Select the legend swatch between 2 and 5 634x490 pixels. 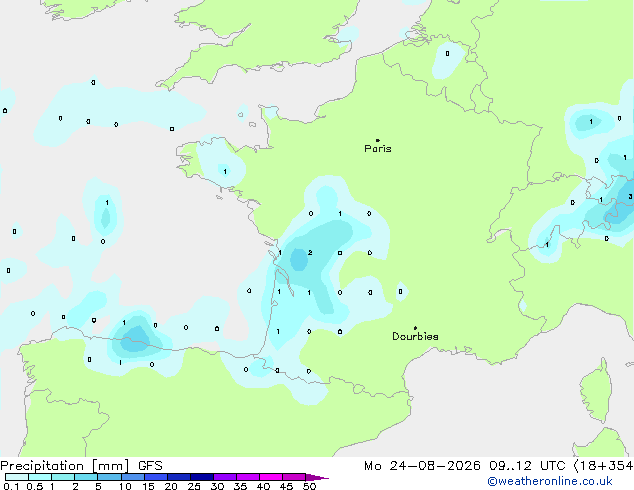click(x=86, y=477)
